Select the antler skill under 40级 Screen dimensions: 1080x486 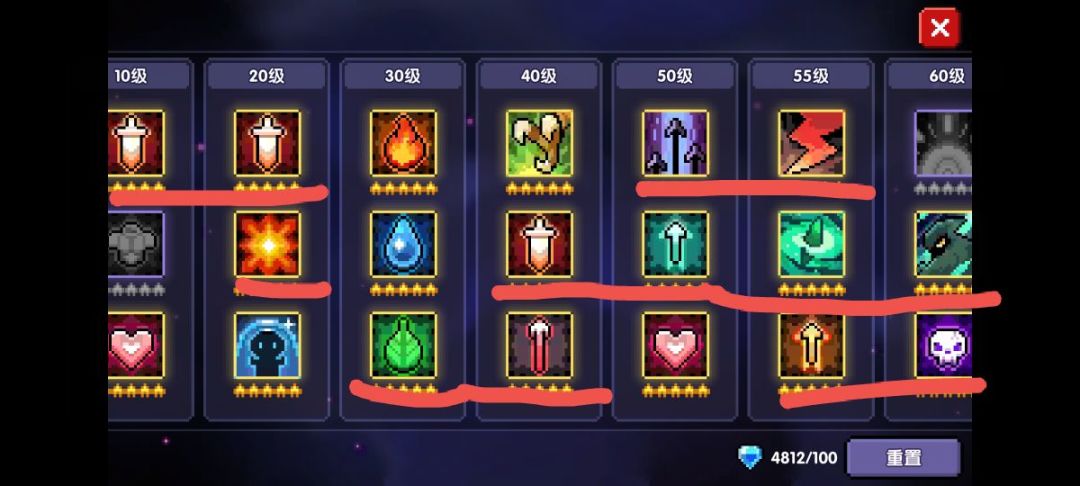click(x=539, y=143)
